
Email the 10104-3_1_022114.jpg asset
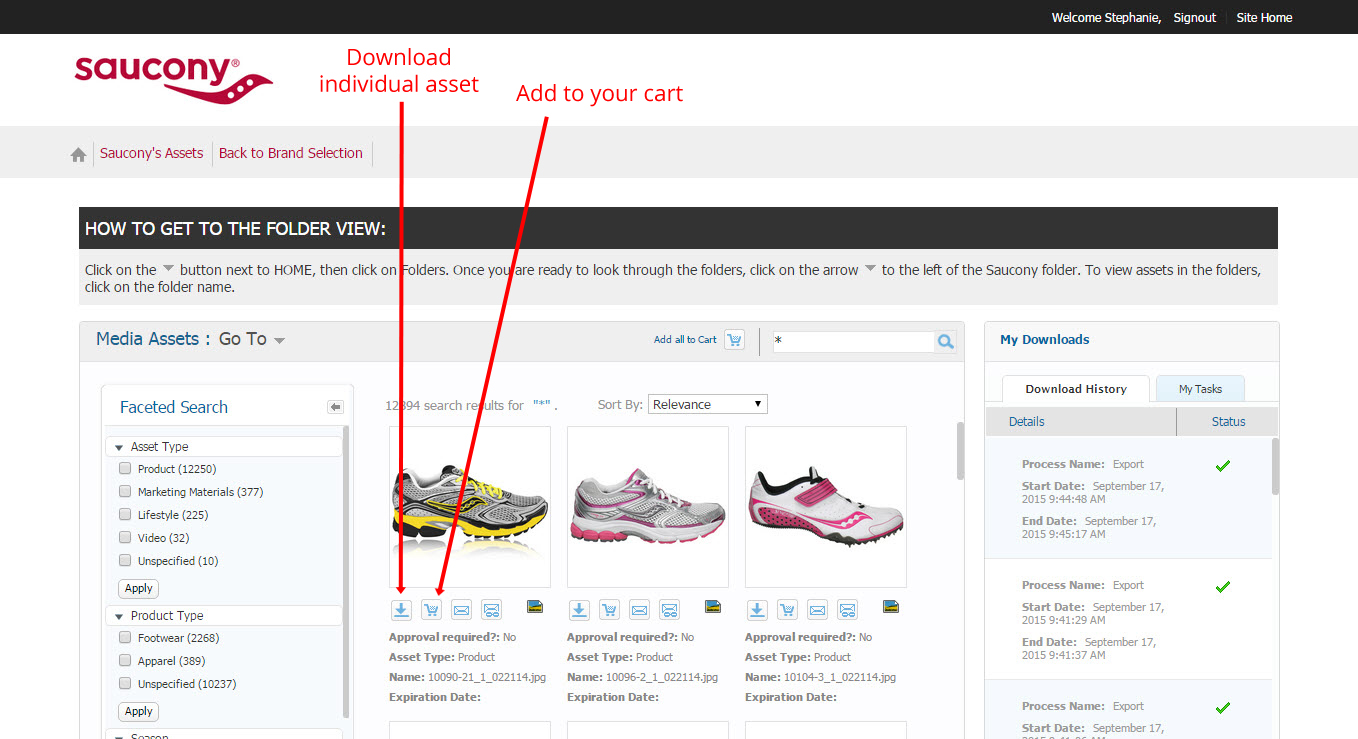point(817,609)
